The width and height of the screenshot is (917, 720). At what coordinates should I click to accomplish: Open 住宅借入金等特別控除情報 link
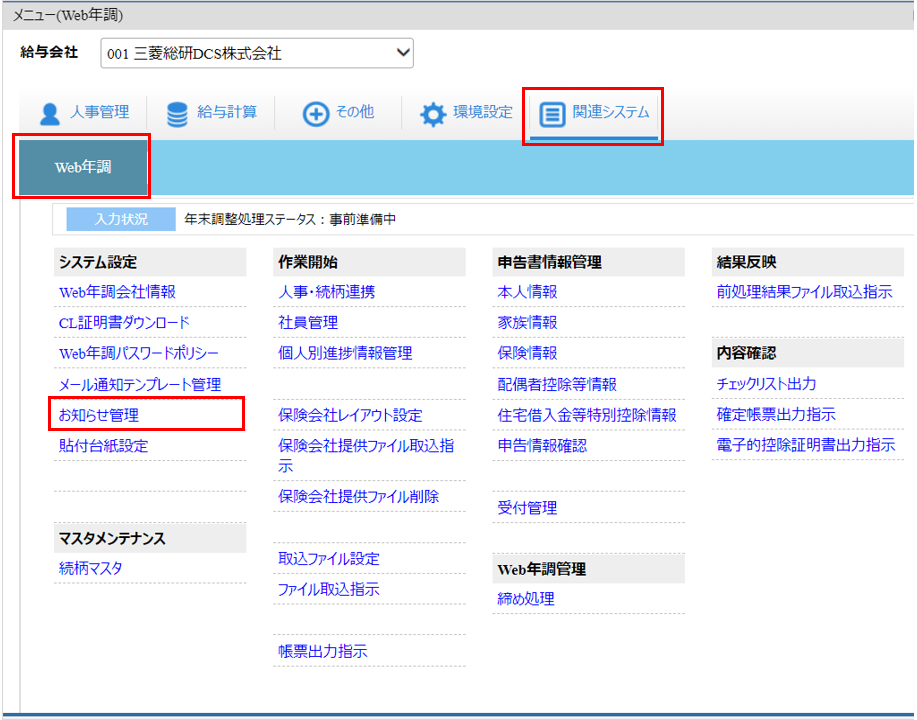[x=587, y=415]
